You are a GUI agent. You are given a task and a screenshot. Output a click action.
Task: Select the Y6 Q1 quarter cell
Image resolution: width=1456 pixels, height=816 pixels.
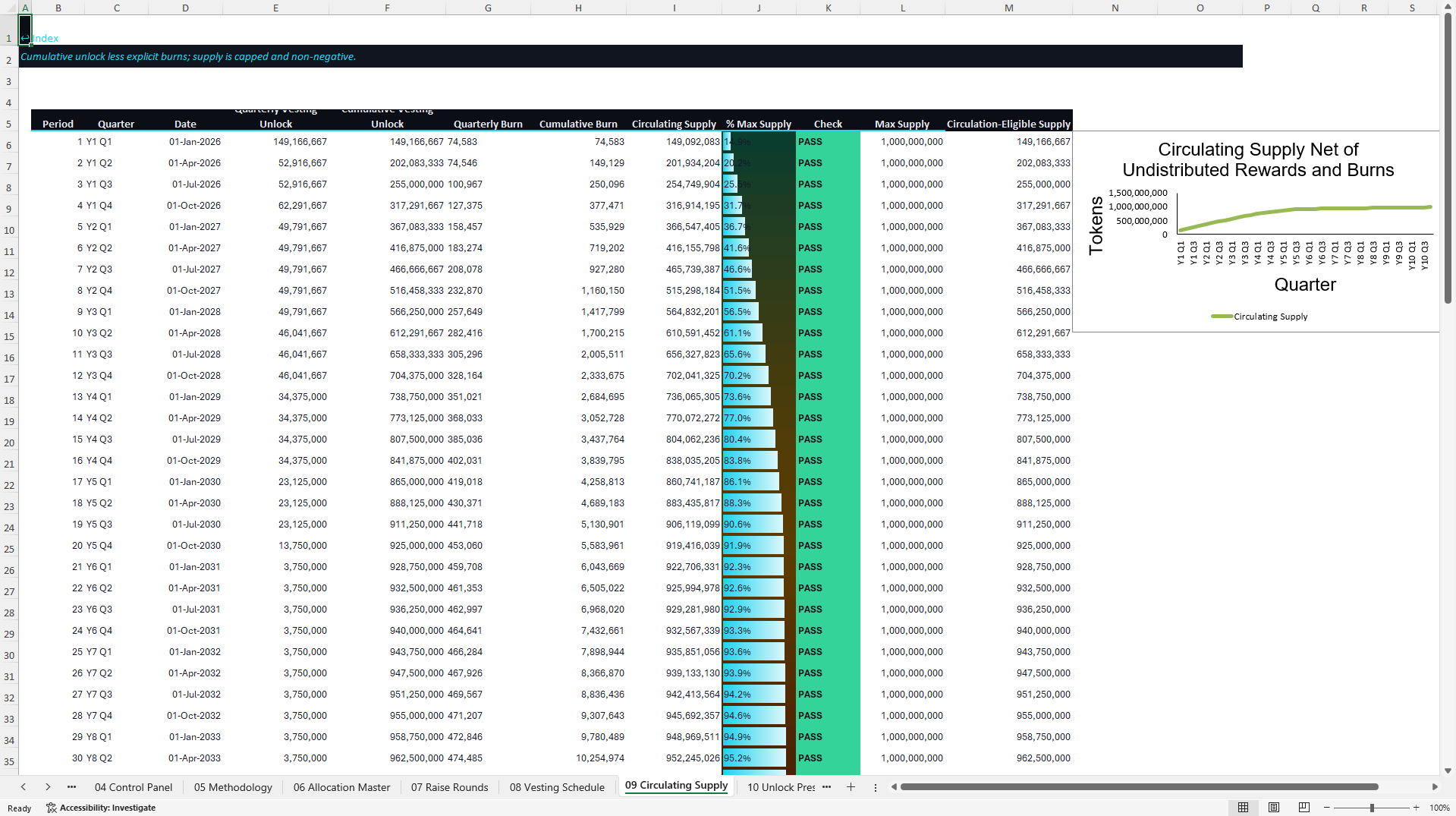pyautogui.click(x=116, y=567)
